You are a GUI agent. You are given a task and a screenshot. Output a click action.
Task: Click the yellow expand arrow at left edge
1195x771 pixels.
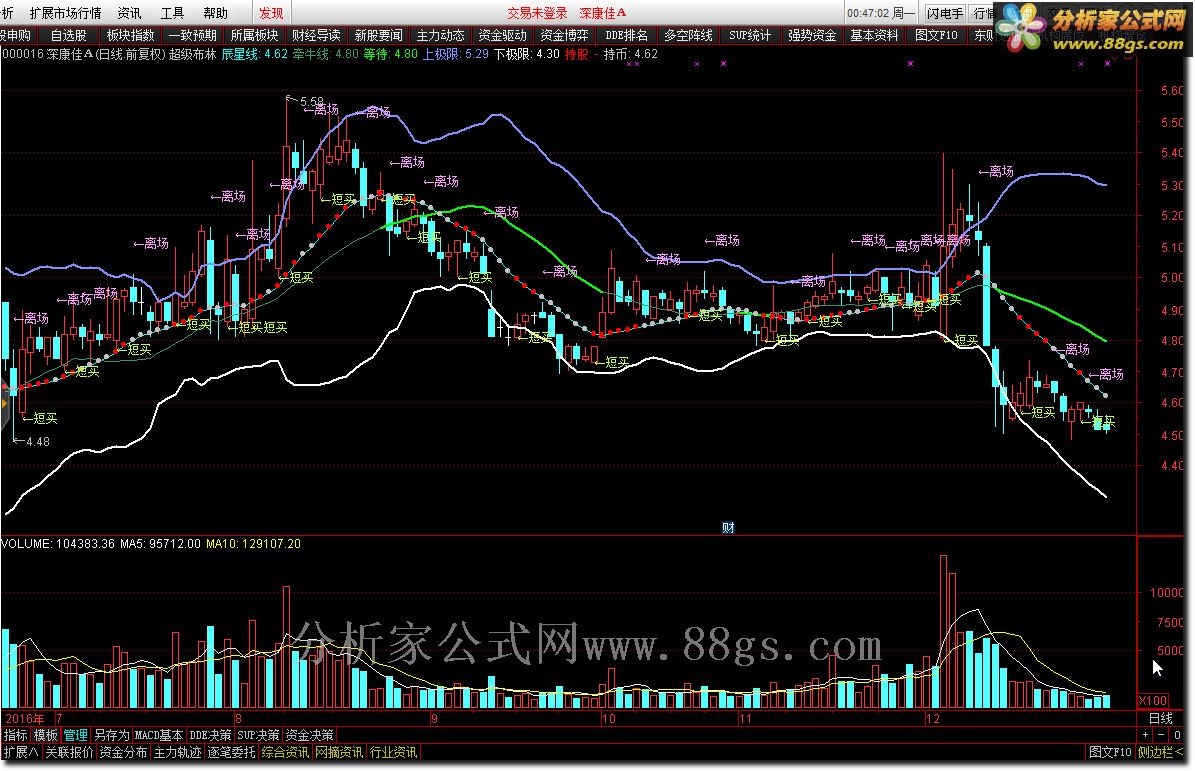[4, 402]
